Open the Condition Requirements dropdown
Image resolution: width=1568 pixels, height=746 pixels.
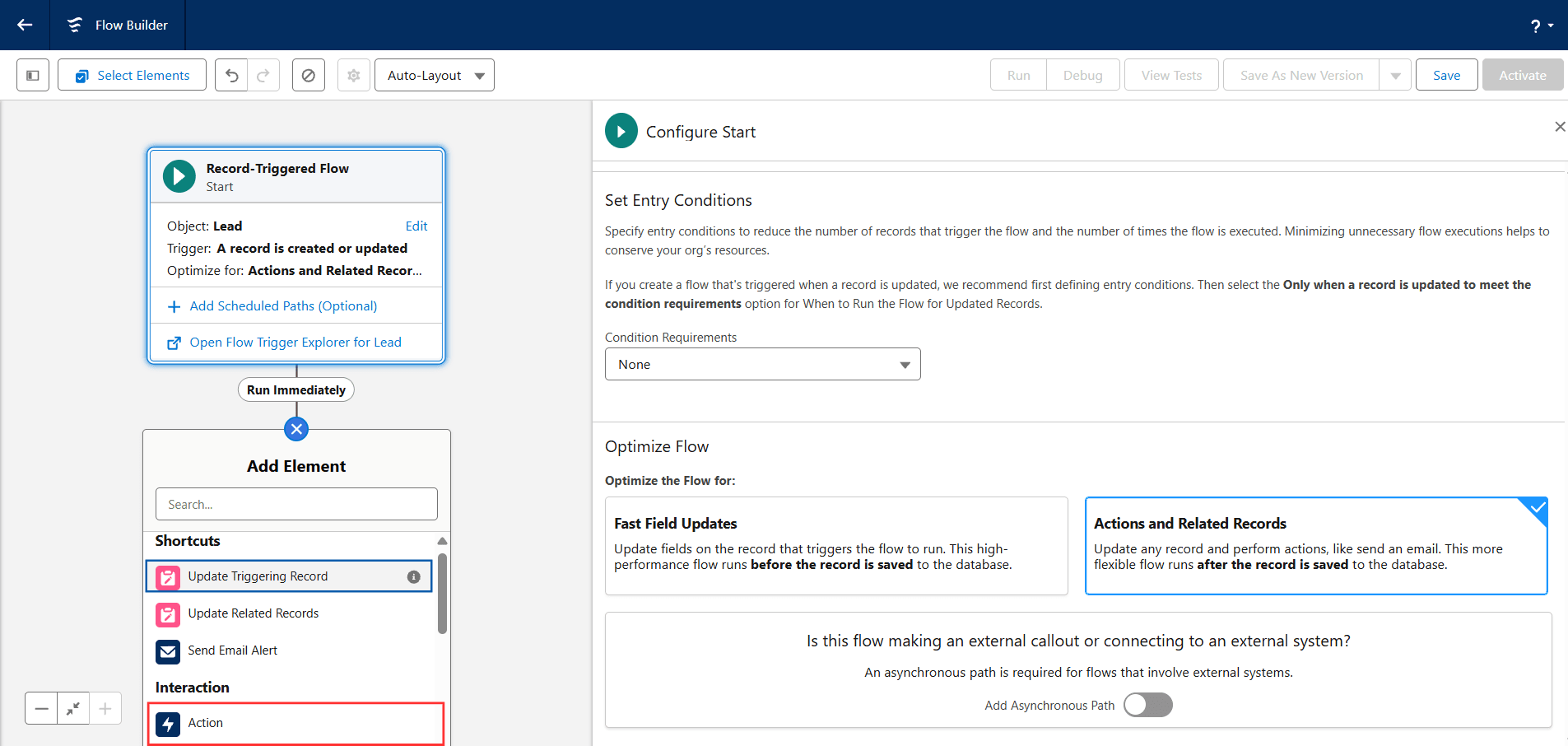click(x=762, y=364)
